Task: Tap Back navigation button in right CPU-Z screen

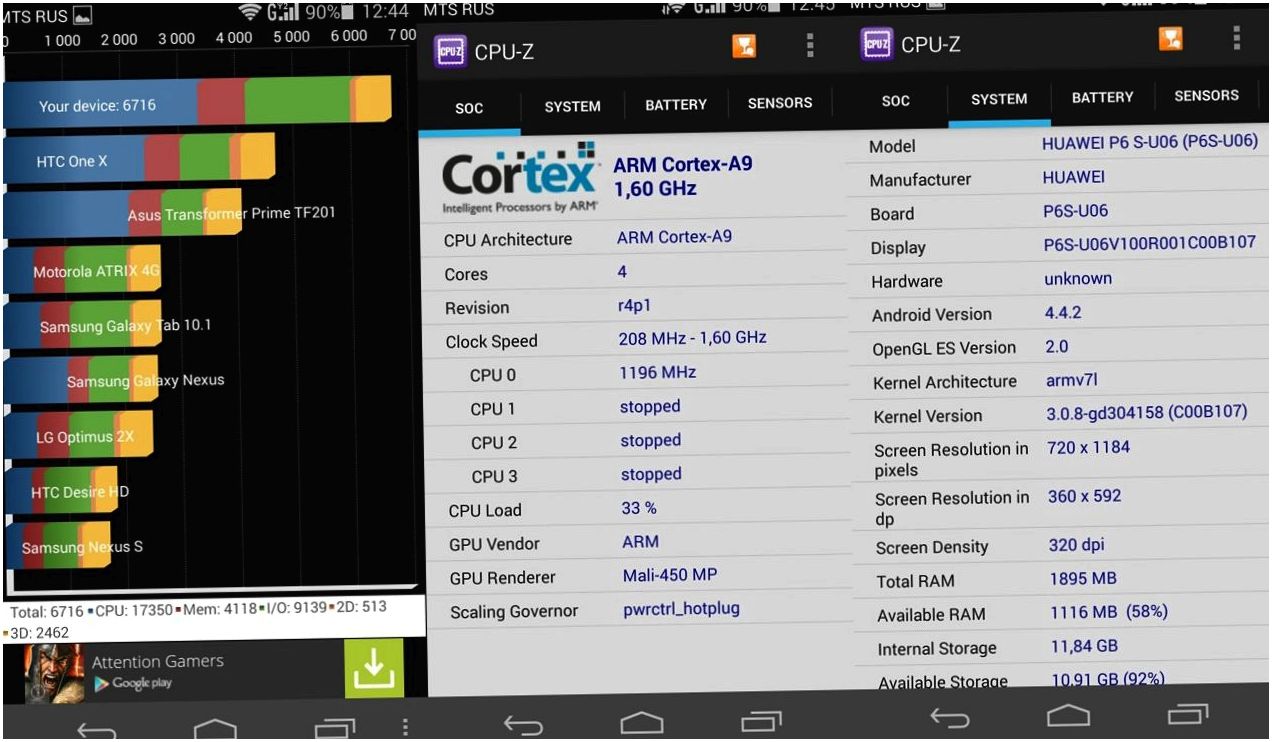Action: (x=949, y=717)
